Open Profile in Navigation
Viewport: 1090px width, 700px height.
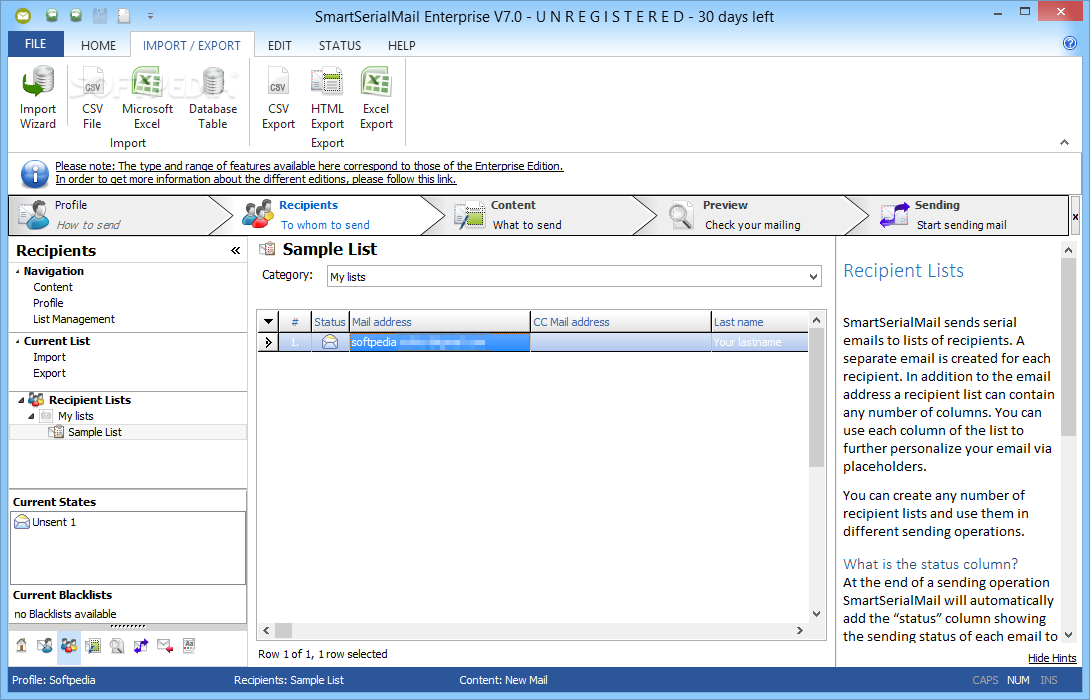click(48, 303)
